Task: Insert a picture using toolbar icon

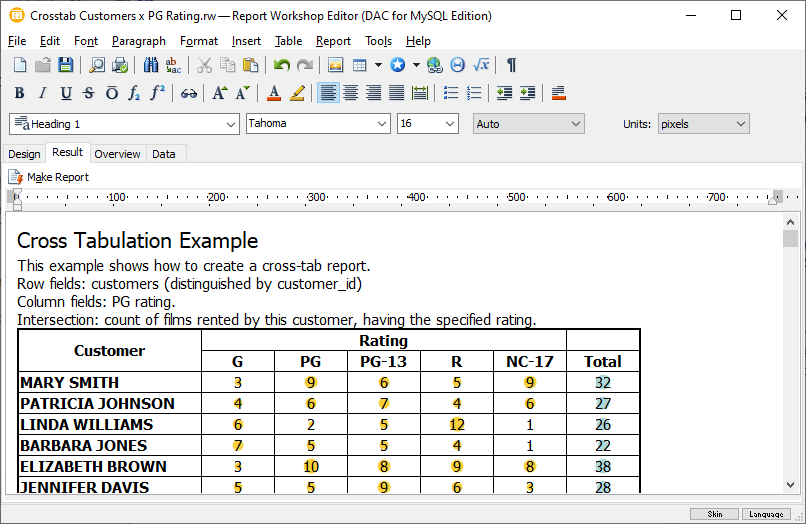Action: (x=336, y=65)
